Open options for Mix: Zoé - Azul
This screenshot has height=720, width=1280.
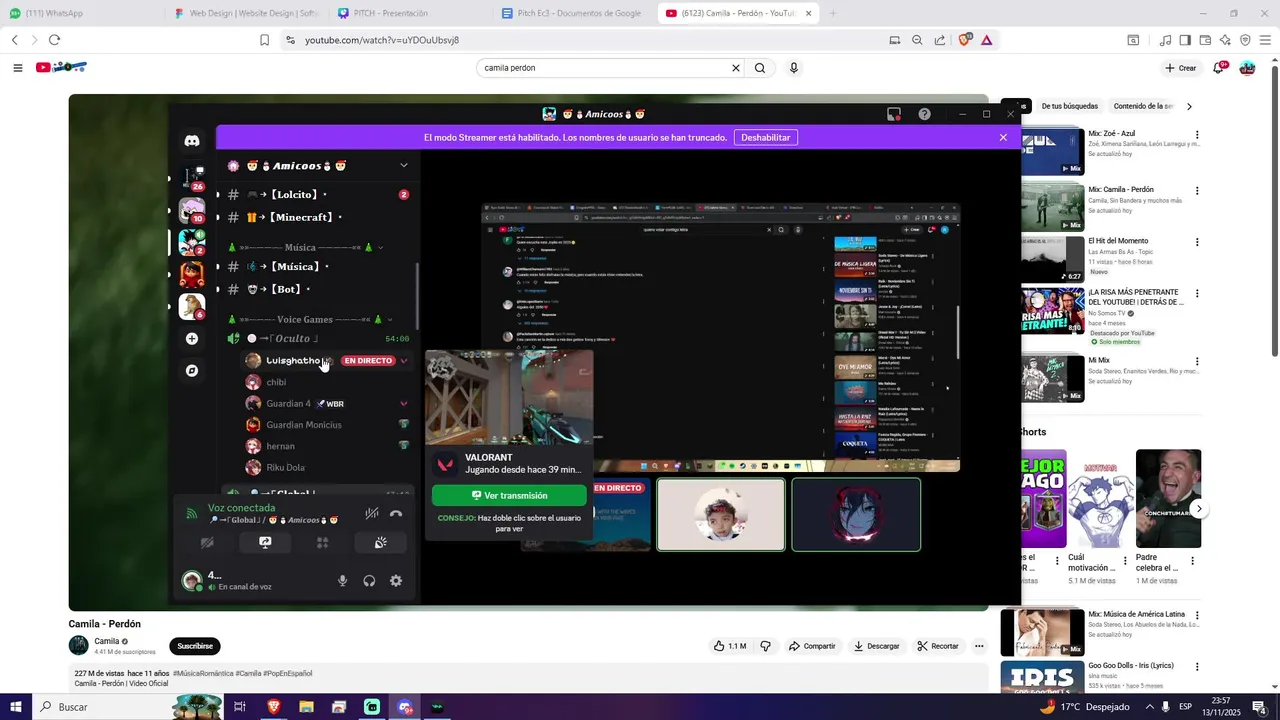(x=1197, y=134)
